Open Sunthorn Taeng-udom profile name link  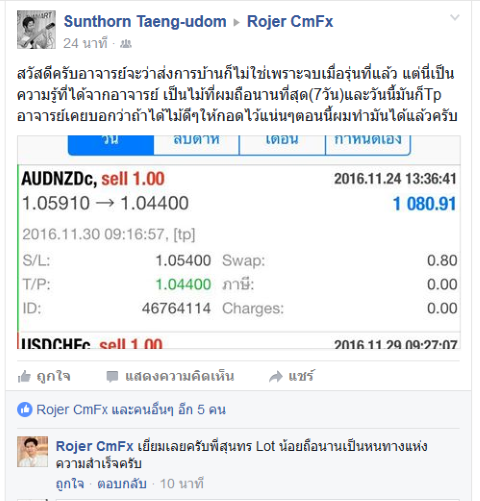(145, 22)
